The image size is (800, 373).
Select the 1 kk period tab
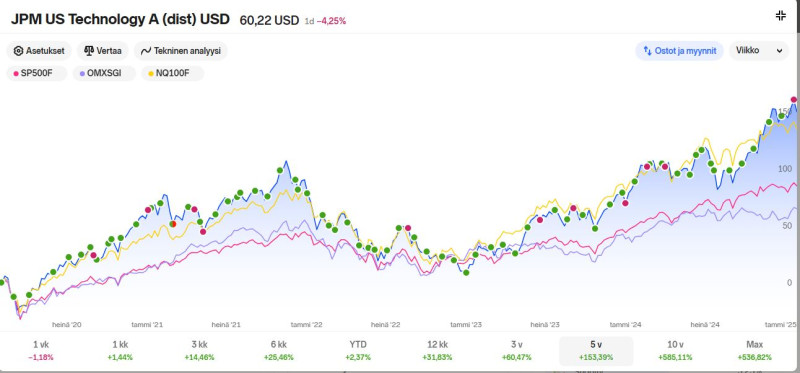click(120, 351)
